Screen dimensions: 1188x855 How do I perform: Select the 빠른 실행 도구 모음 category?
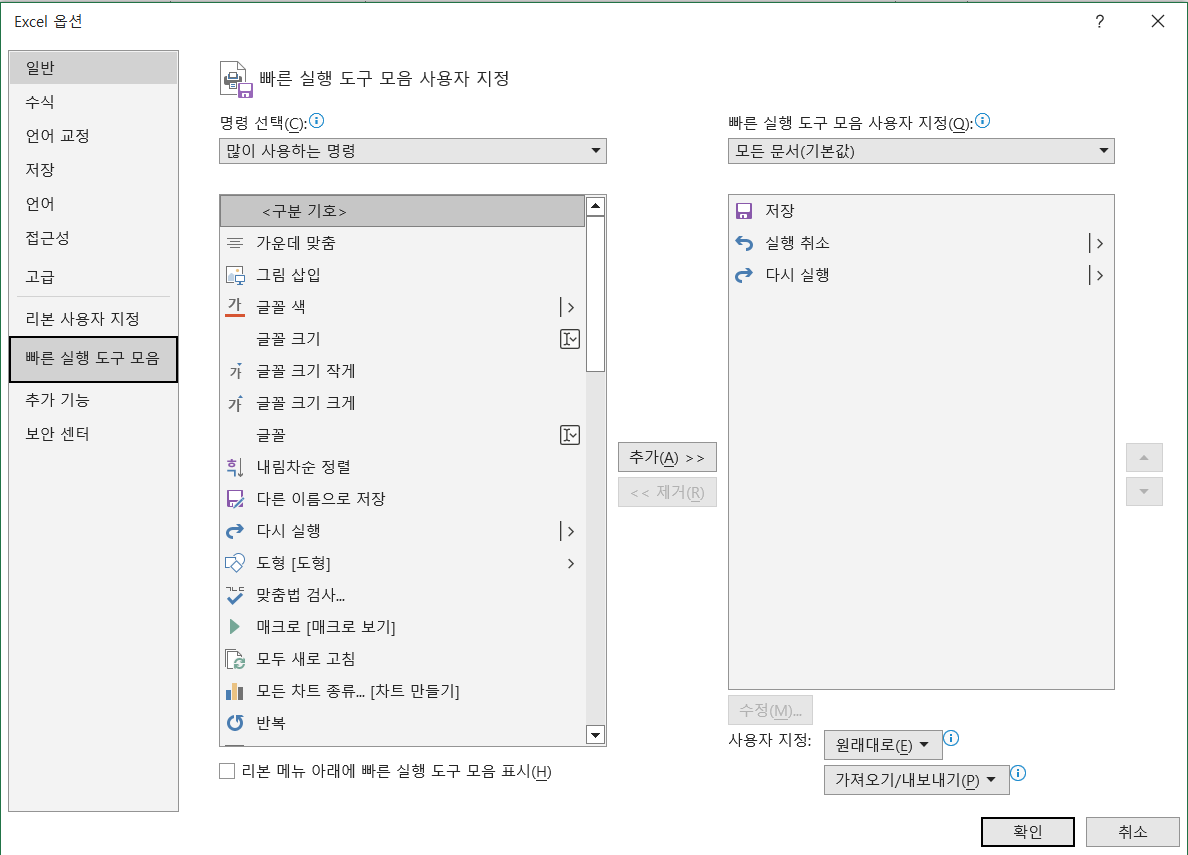click(x=94, y=359)
